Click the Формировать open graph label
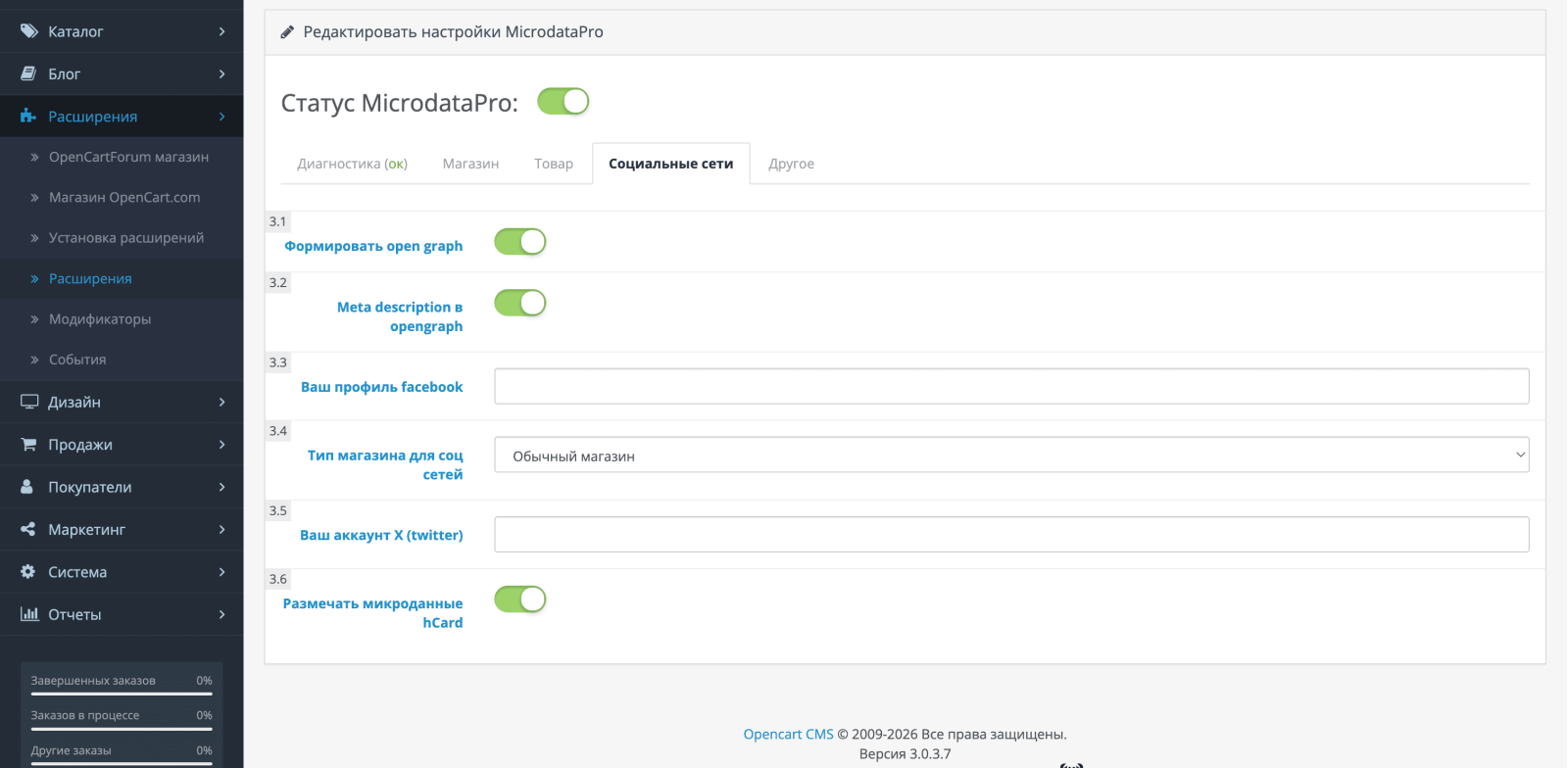Screen dimensions: 1568x768 click(373, 246)
